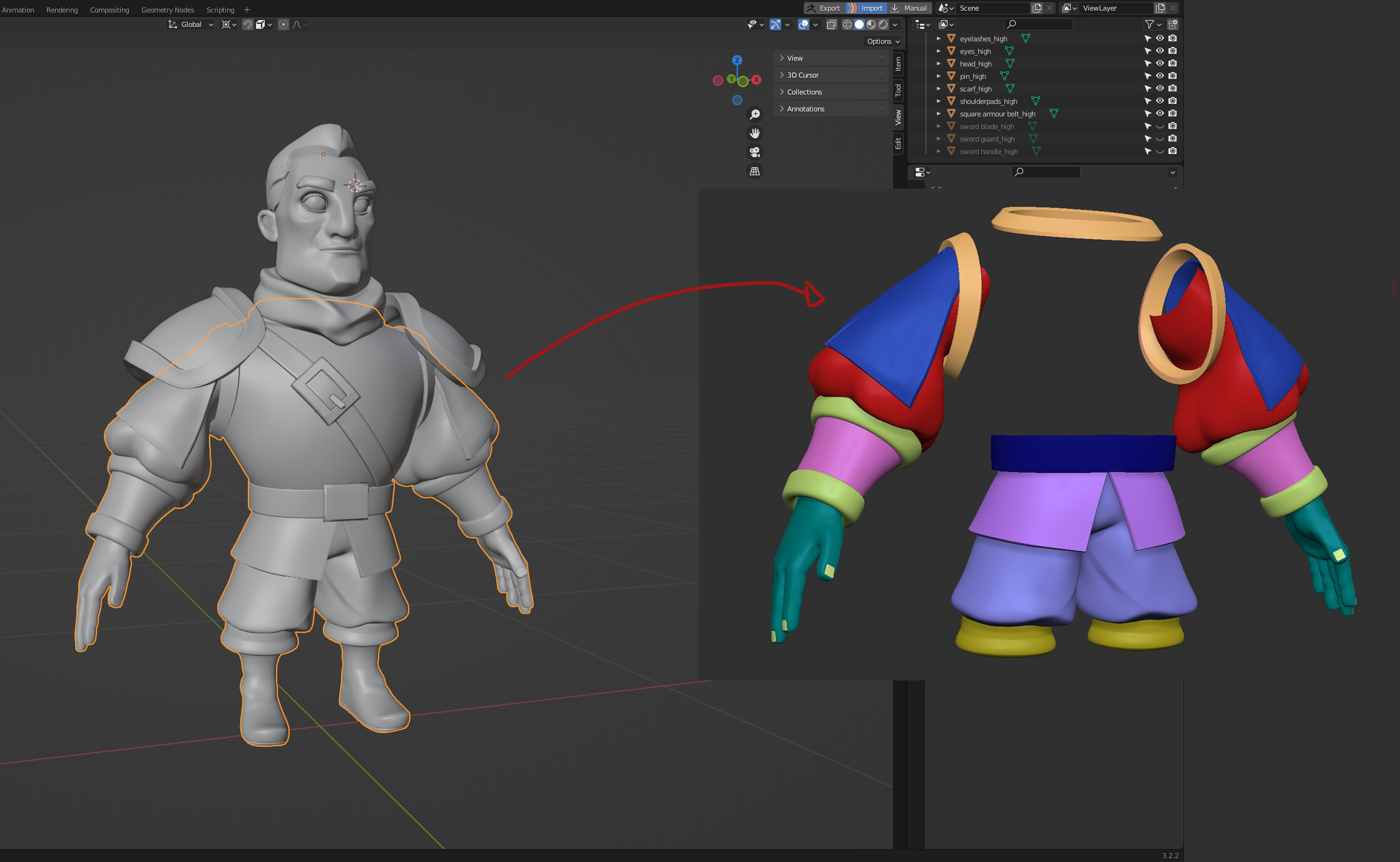The width and height of the screenshot is (1400, 862).
Task: Hide eyelashes_high with its eye toggle
Action: pyautogui.click(x=1160, y=38)
